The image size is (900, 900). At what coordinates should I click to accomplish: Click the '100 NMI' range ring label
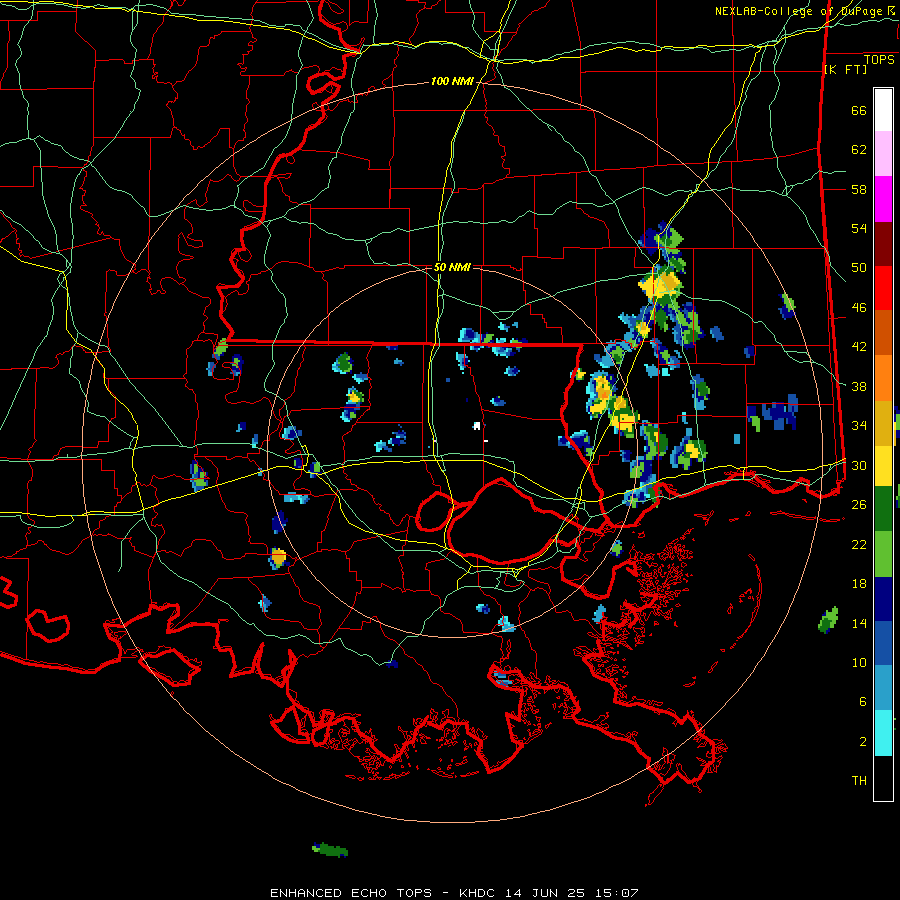click(452, 82)
